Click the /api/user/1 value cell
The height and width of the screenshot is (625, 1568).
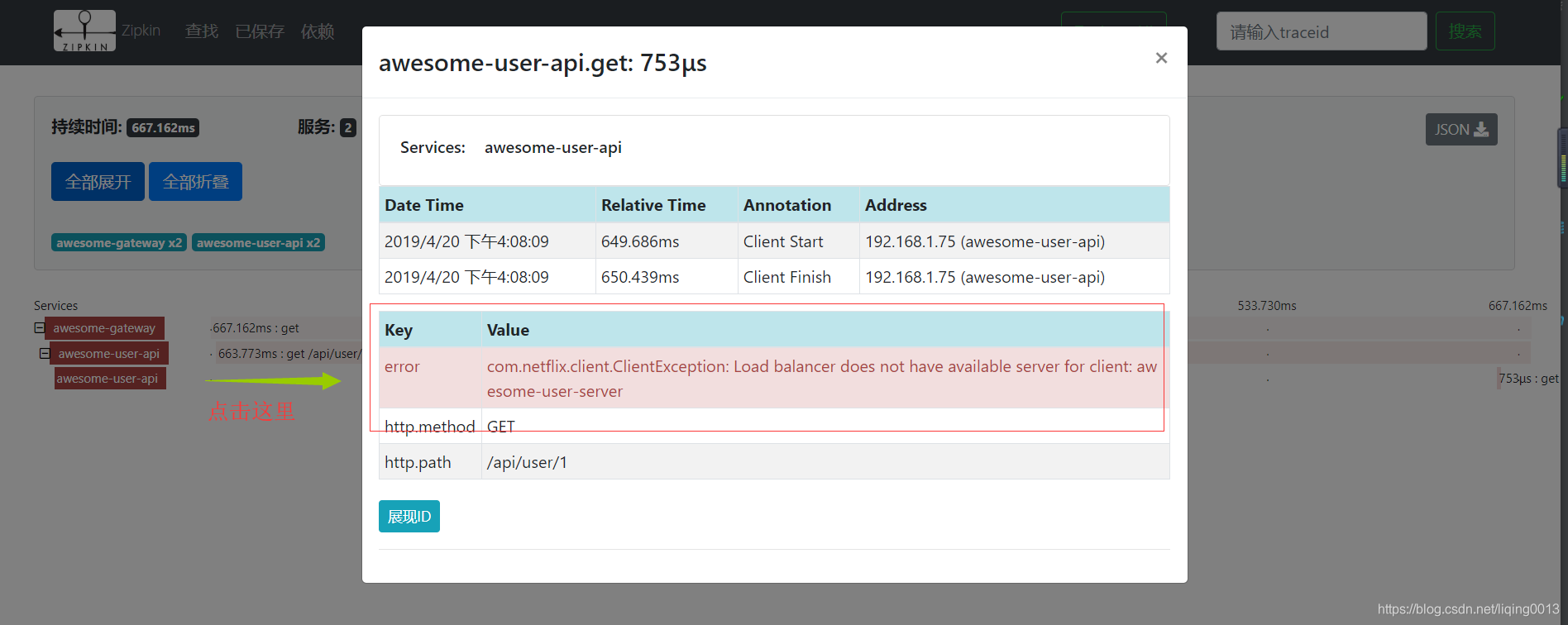(825, 462)
